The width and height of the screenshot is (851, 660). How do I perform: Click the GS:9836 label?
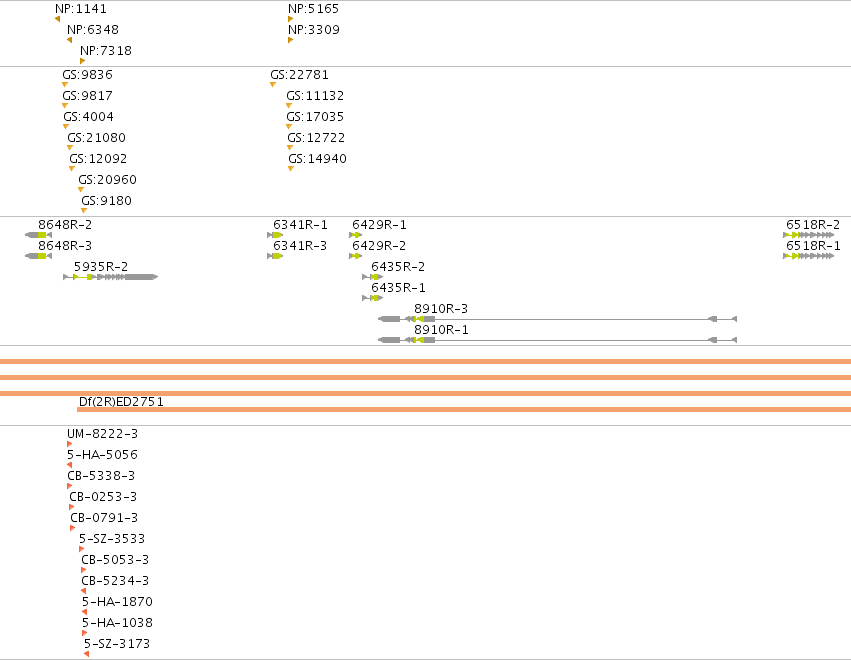[x=87, y=74]
